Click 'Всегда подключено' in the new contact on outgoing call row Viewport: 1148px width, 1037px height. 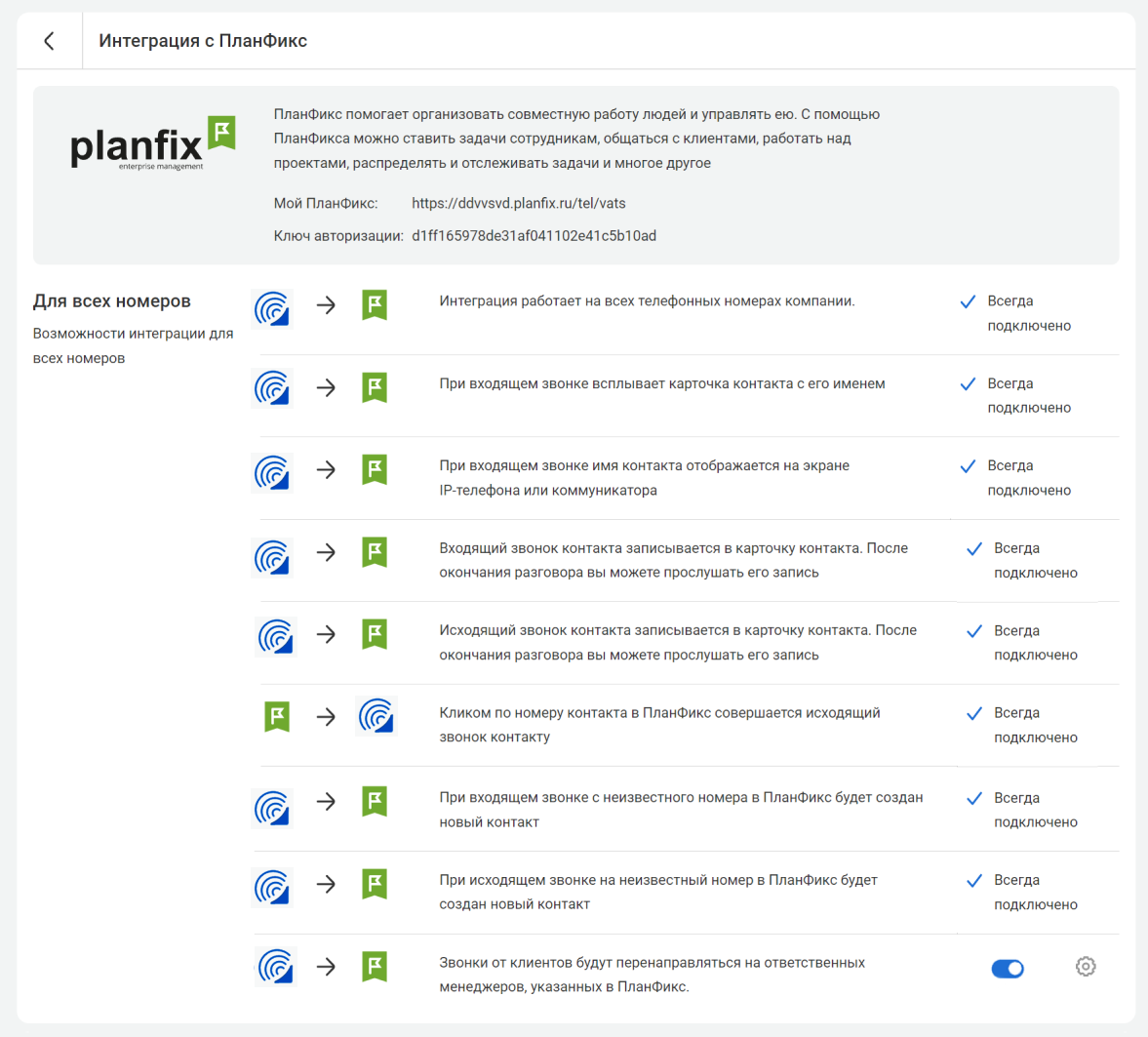coord(1035,892)
